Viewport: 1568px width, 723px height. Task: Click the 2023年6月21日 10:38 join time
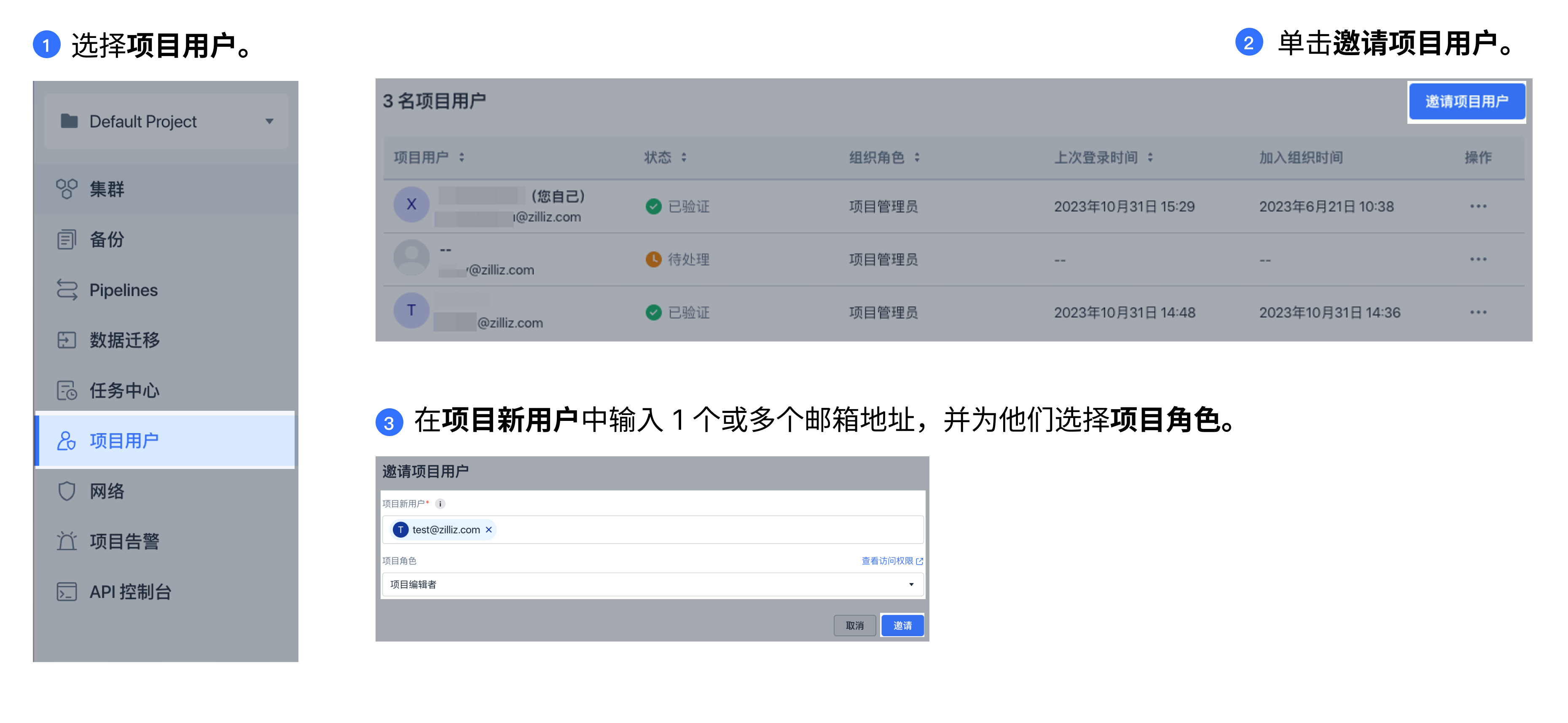(x=1326, y=207)
